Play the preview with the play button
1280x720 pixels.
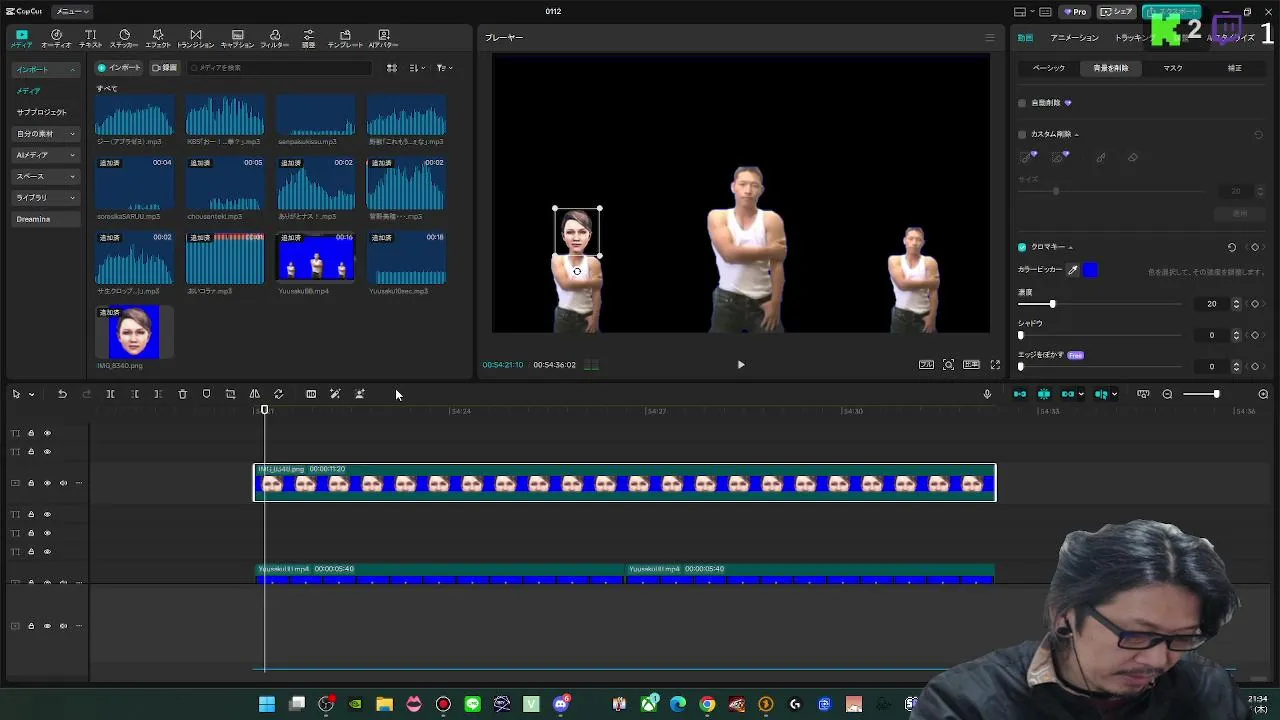coord(741,365)
